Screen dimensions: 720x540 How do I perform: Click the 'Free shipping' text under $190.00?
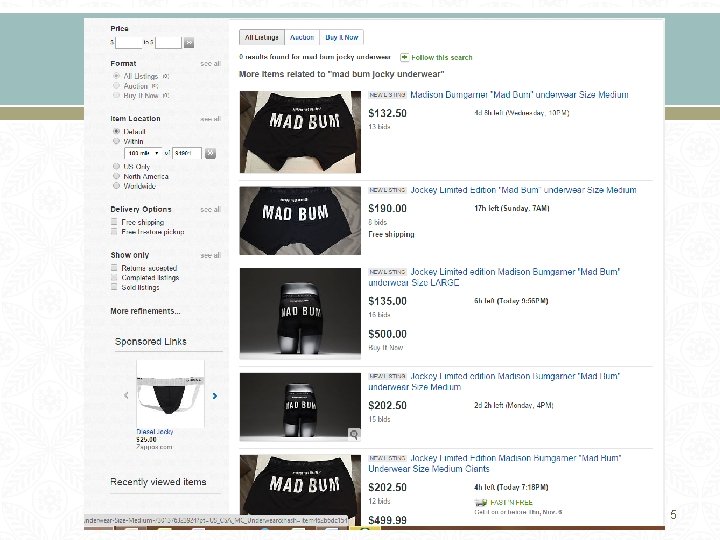(x=391, y=235)
